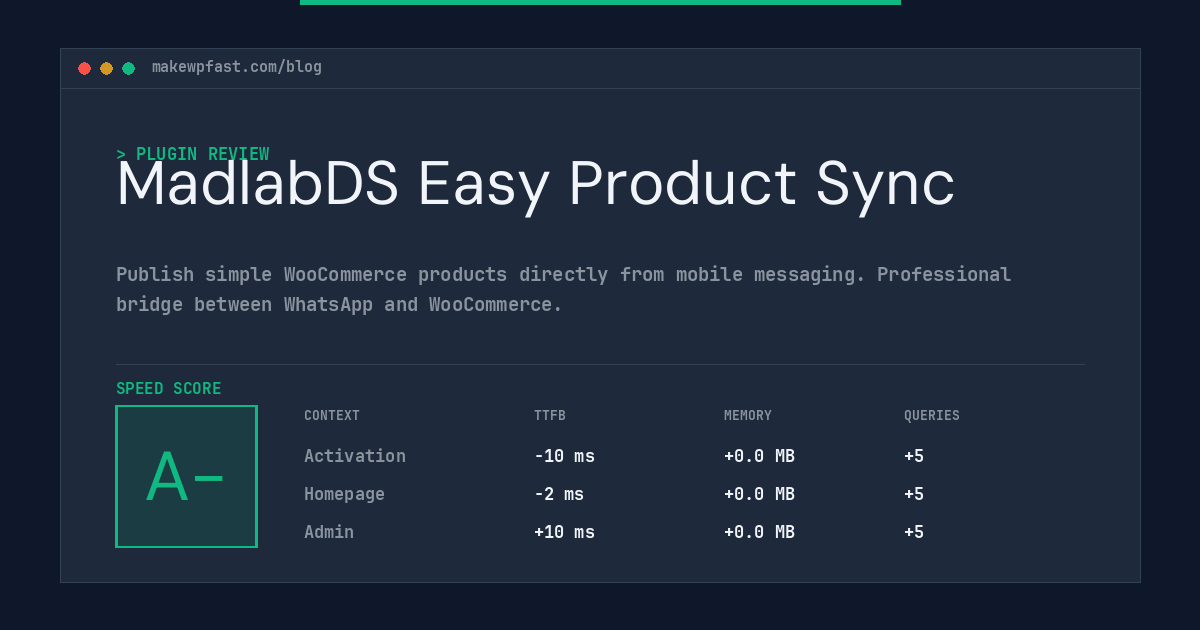Click the SPEED SCORE label

click(169, 389)
